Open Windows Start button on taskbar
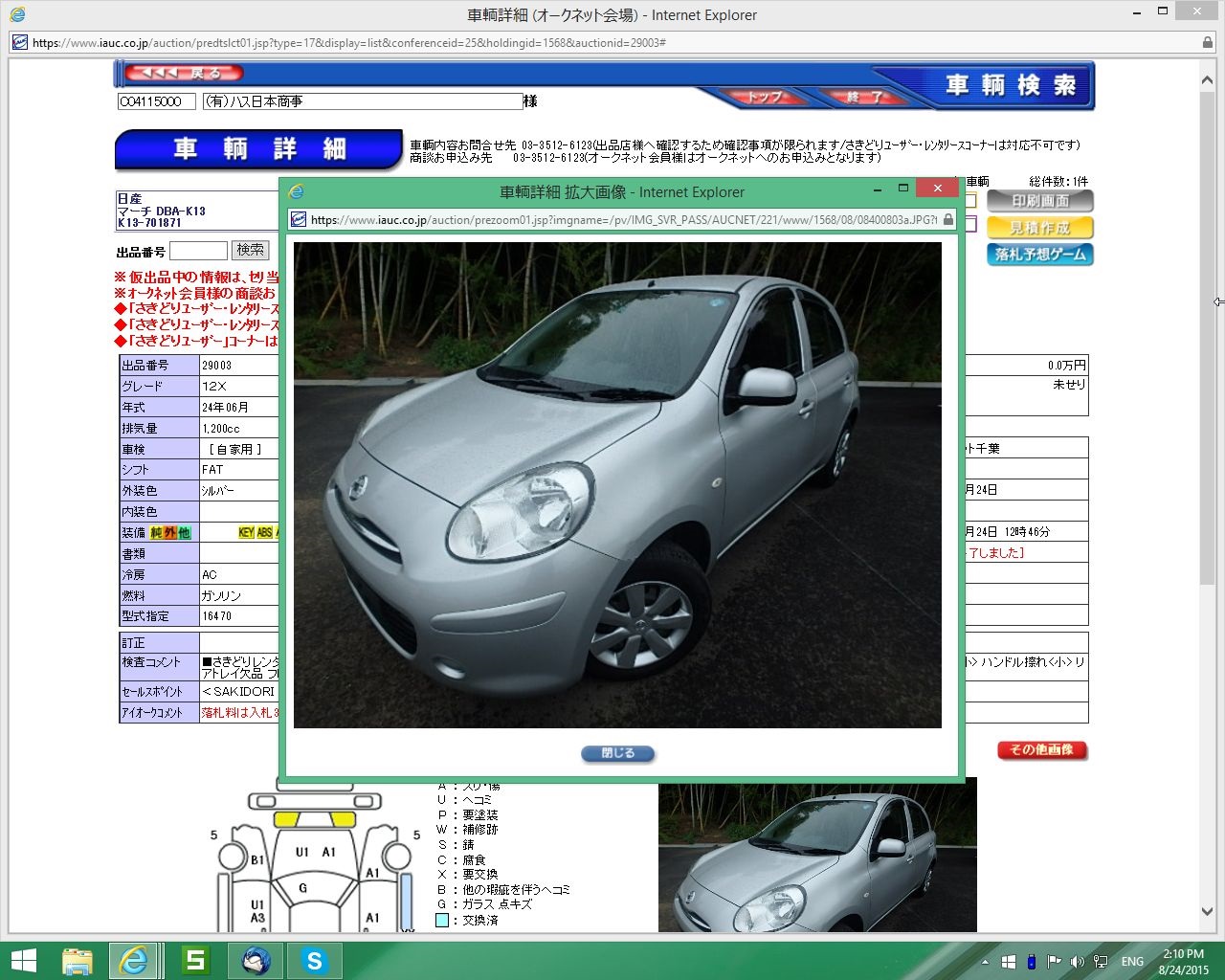 coord(23,961)
